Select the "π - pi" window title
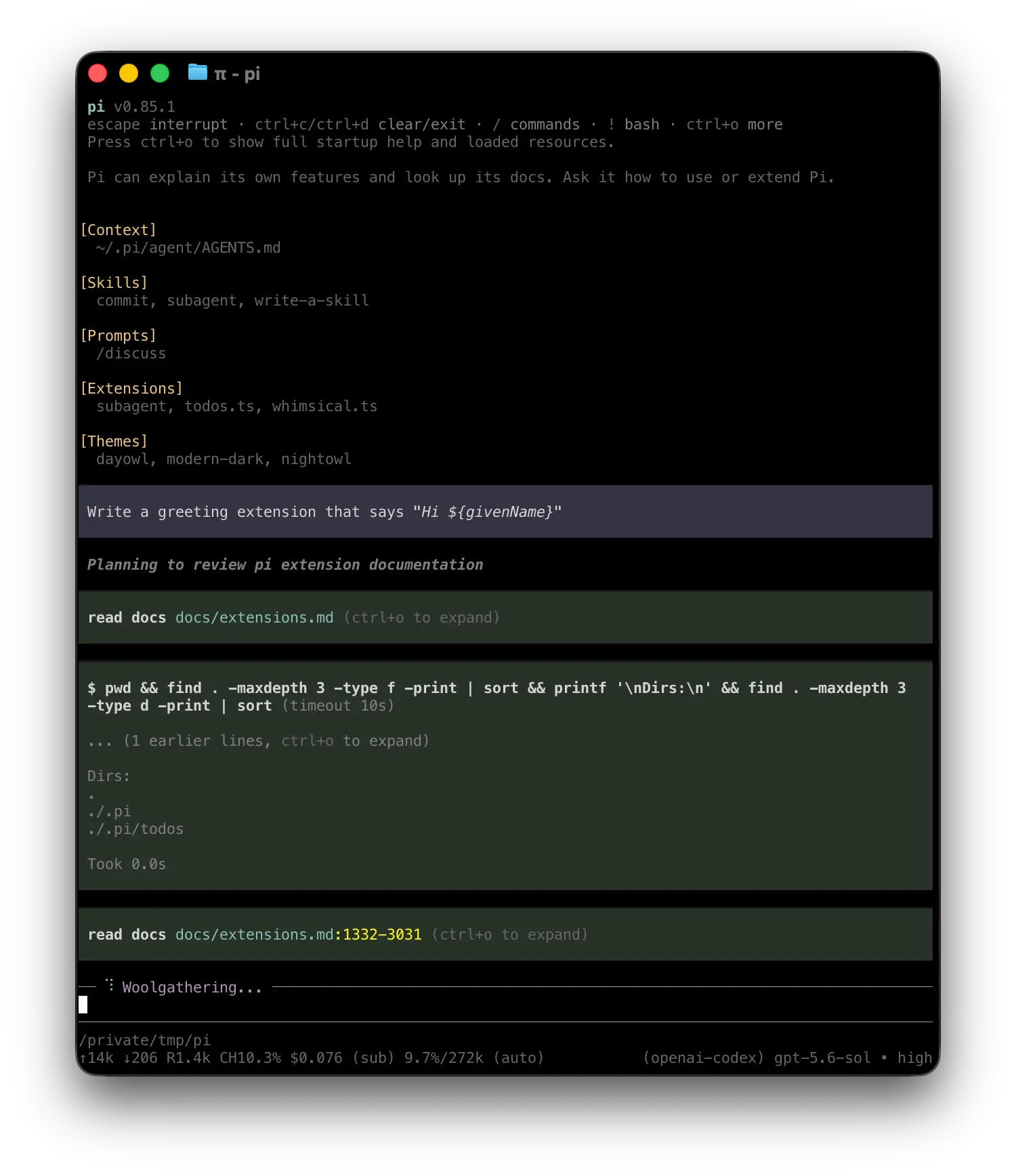This screenshot has height=1176, width=1016. click(237, 74)
